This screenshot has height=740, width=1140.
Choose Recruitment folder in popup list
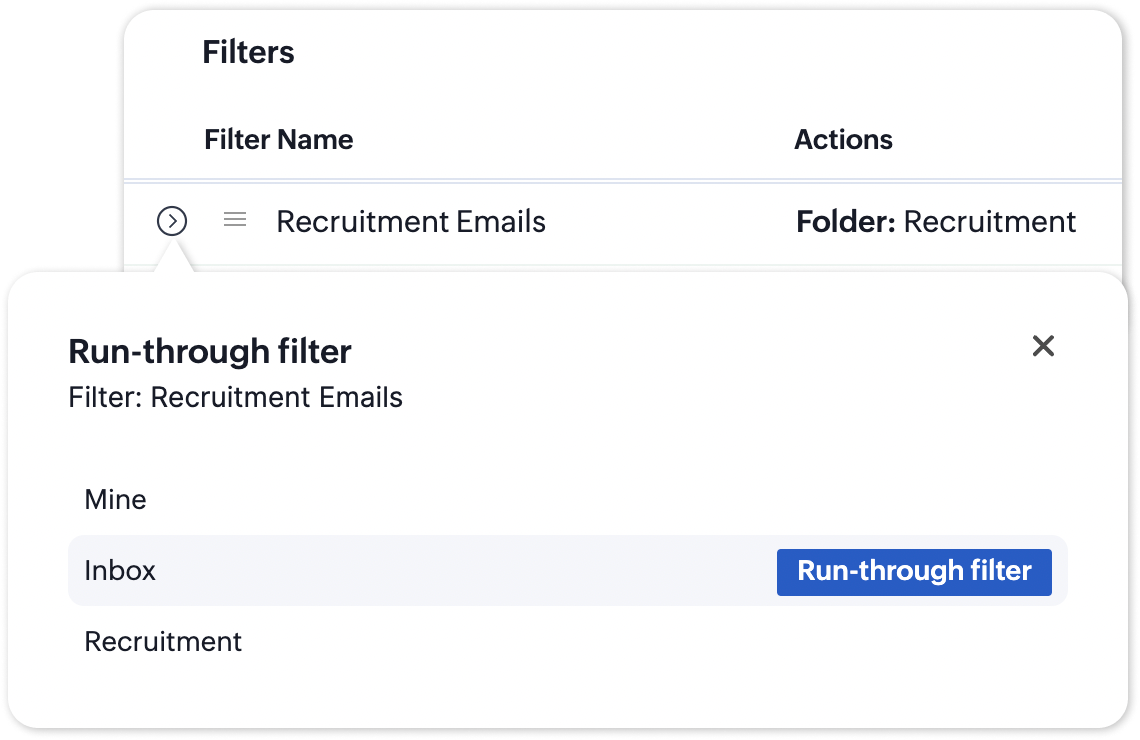pos(163,641)
